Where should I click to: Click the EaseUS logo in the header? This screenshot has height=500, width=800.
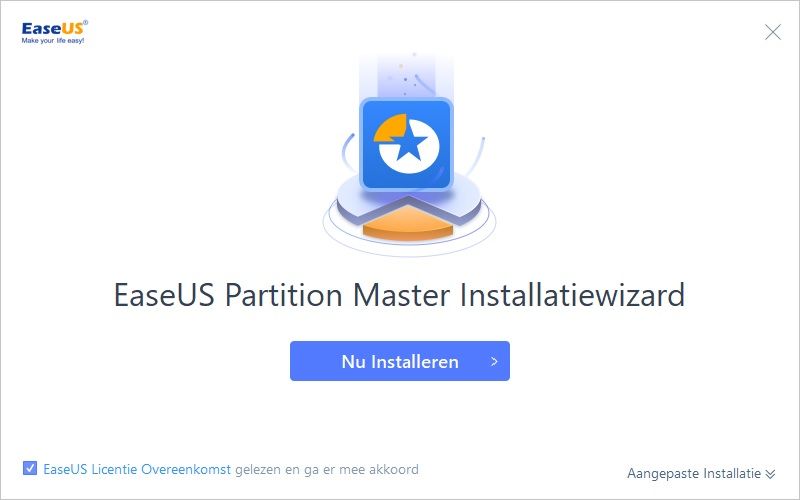(x=54, y=32)
